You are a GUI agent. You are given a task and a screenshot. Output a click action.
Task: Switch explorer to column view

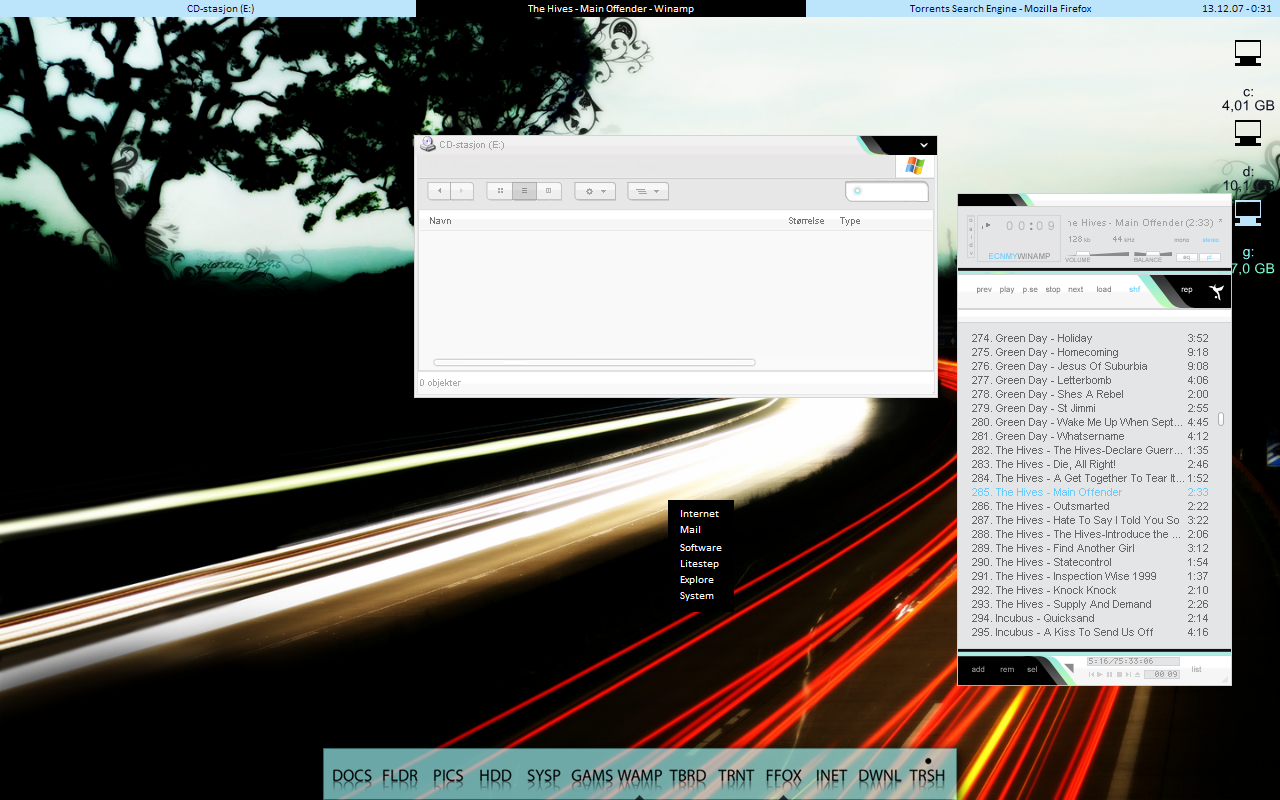[549, 191]
